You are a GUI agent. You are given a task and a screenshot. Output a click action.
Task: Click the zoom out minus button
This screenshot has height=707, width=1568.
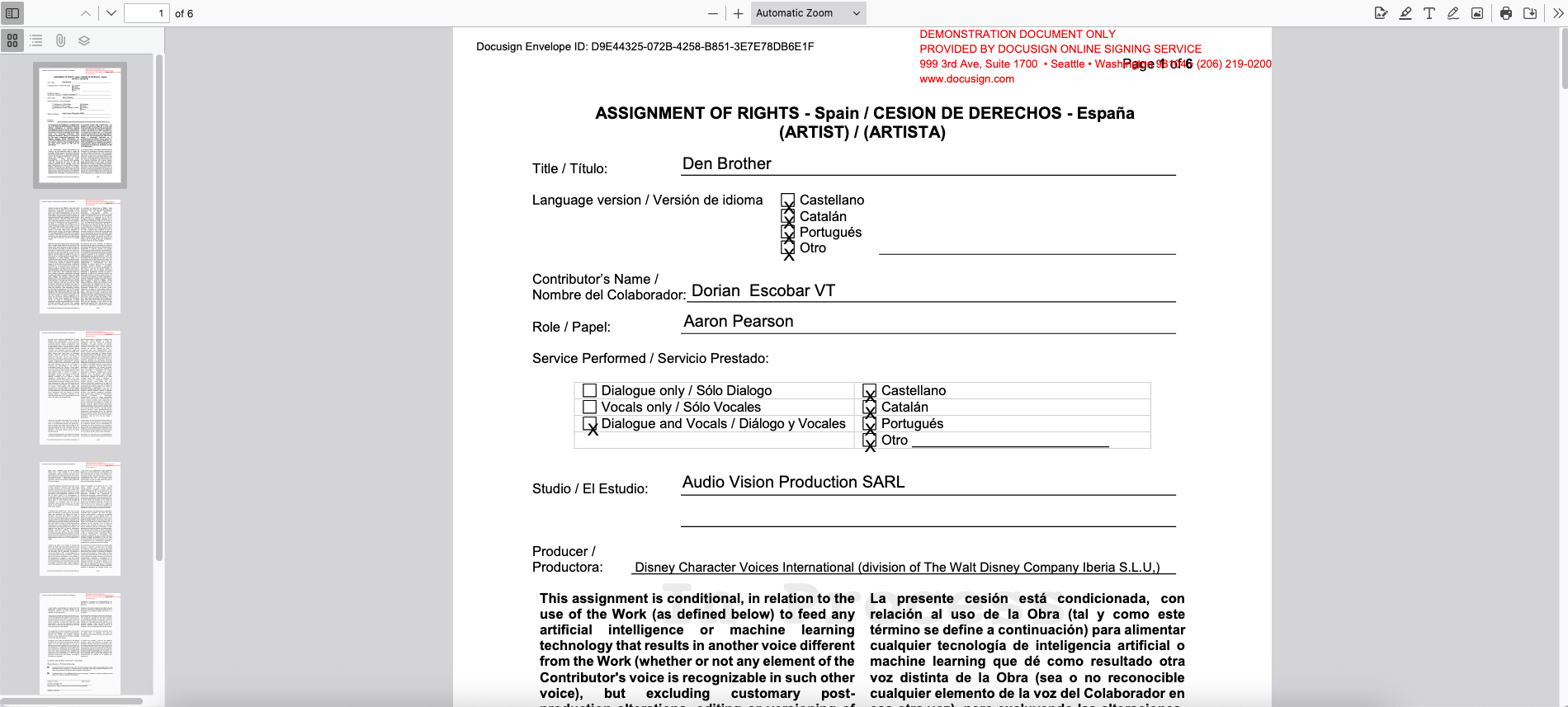713,13
